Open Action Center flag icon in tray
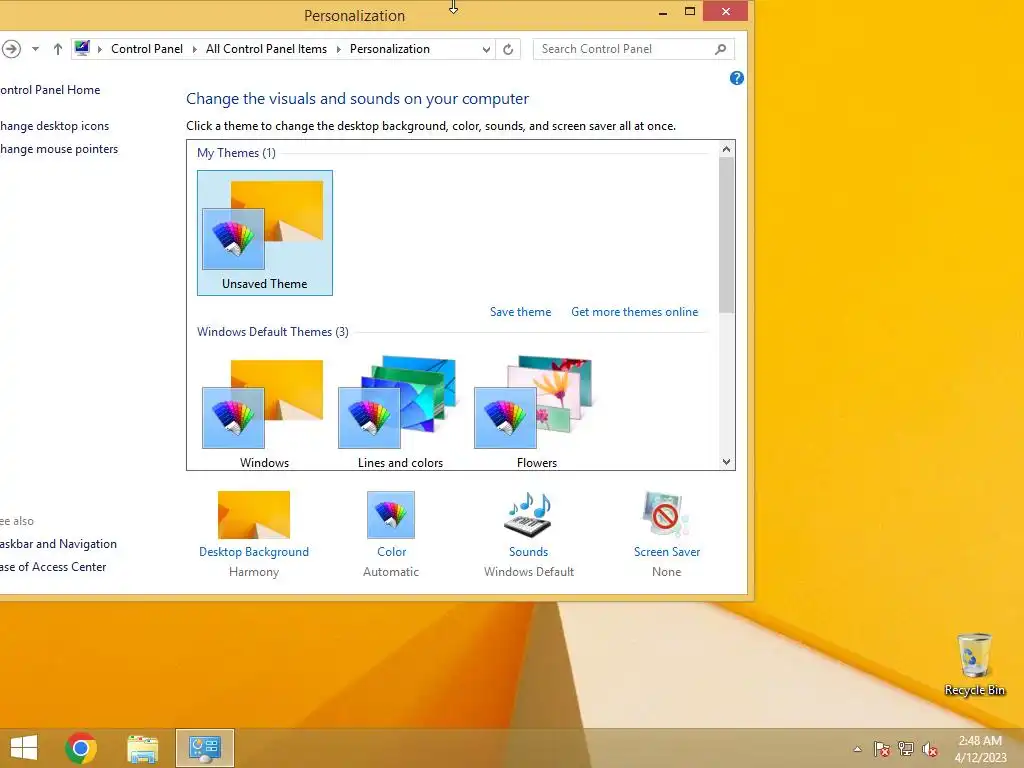1024x768 pixels. click(x=882, y=749)
